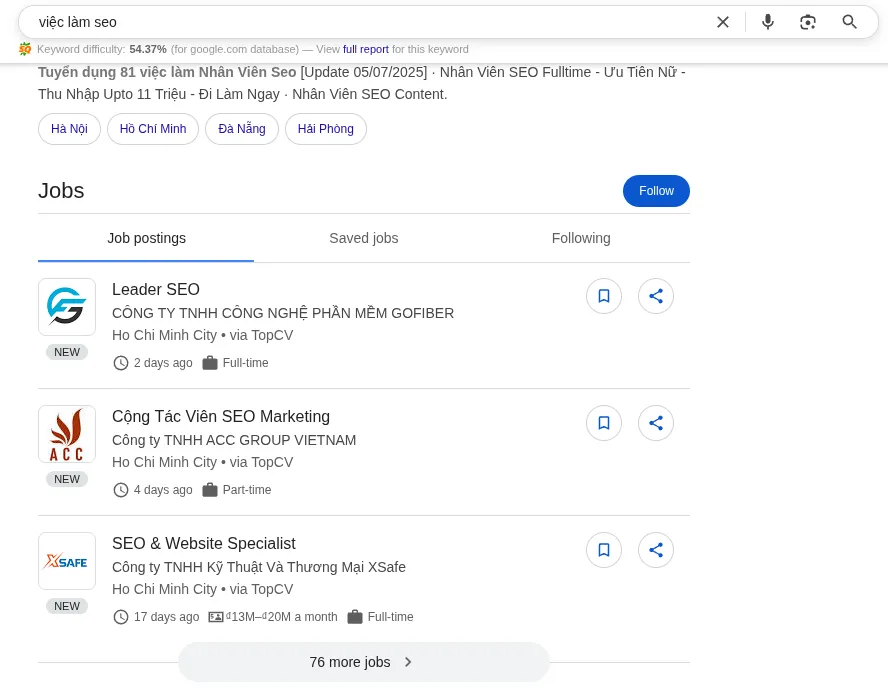Open the Following tab

click(x=581, y=238)
